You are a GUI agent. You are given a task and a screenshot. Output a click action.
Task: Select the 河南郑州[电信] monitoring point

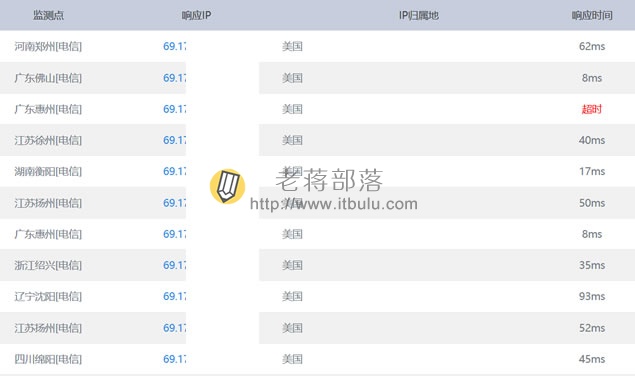[48, 46]
